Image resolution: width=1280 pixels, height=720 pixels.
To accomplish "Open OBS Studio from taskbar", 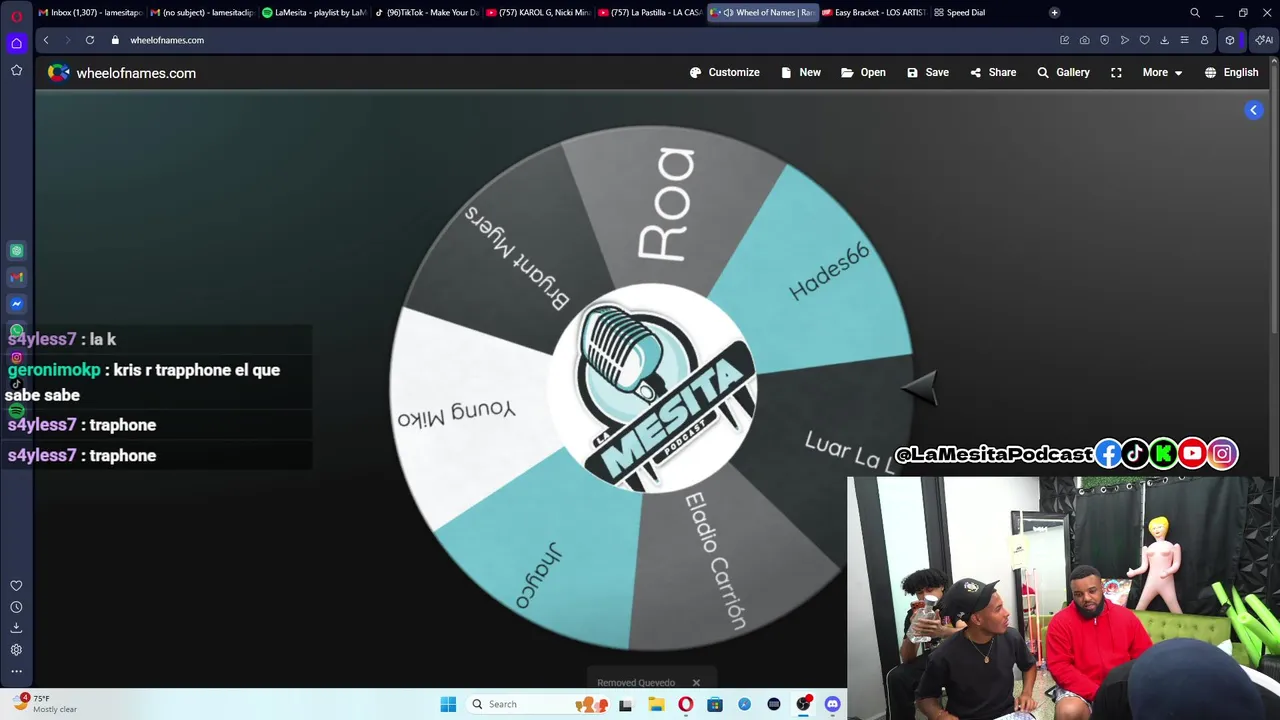I will pos(803,704).
